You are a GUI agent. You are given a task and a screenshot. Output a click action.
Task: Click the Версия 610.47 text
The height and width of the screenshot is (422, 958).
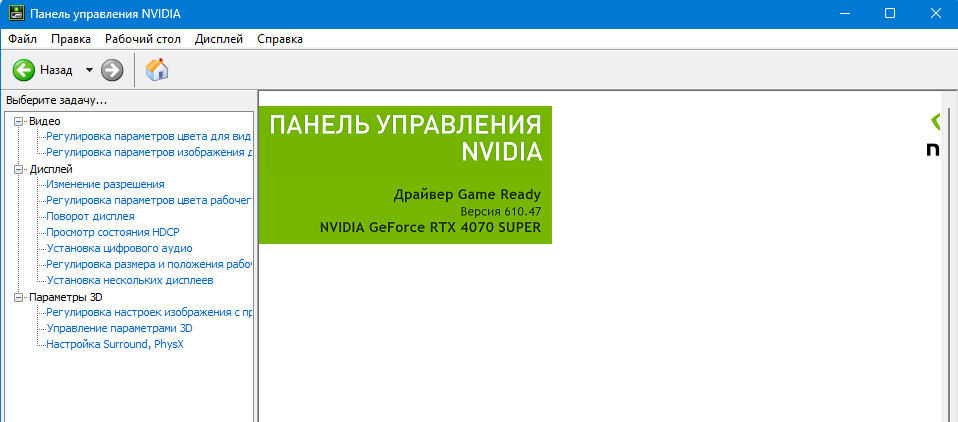tap(500, 211)
